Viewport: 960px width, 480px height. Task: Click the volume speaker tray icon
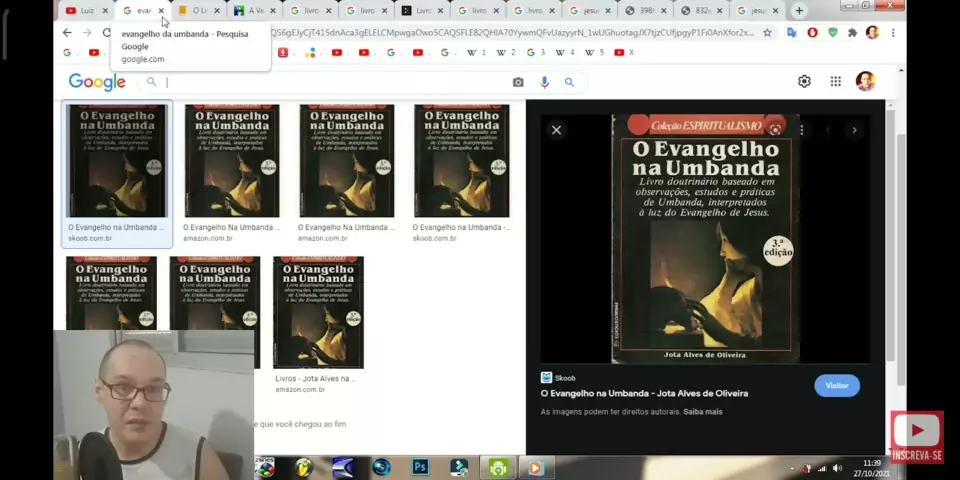tap(837, 468)
